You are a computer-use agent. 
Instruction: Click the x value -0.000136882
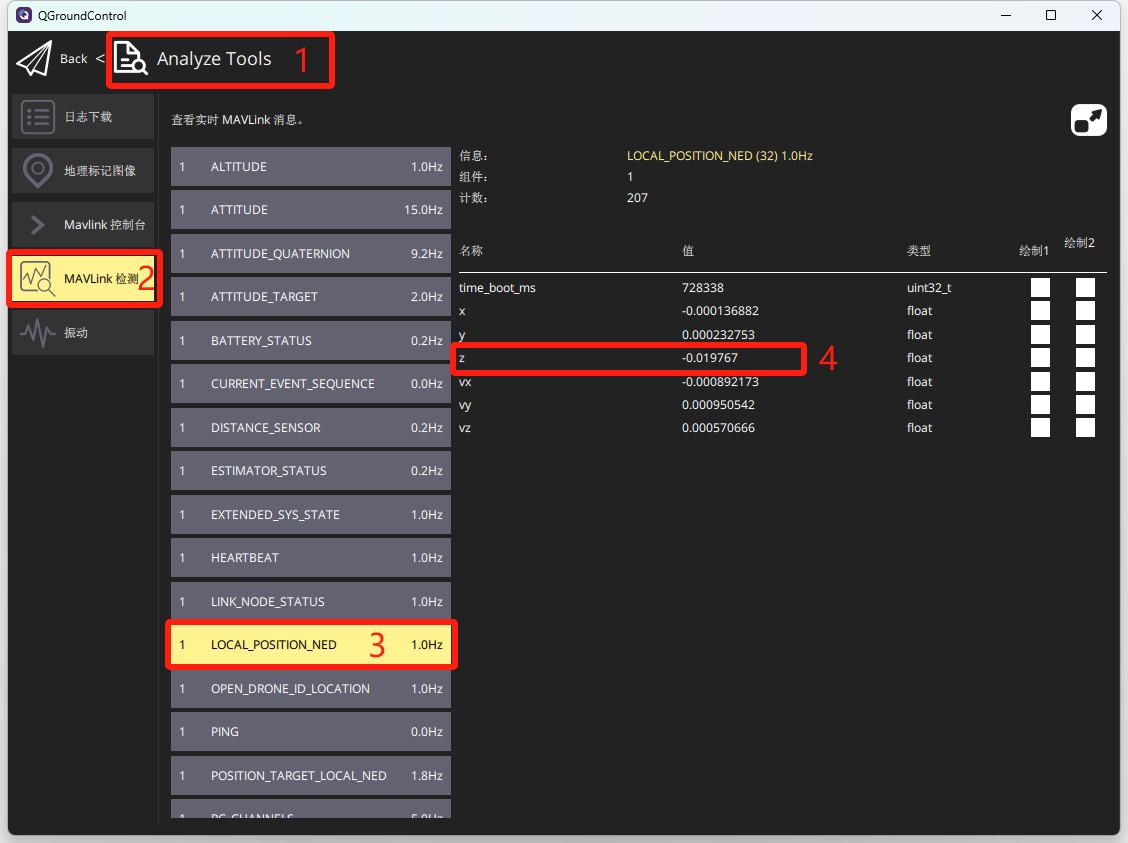coord(720,311)
